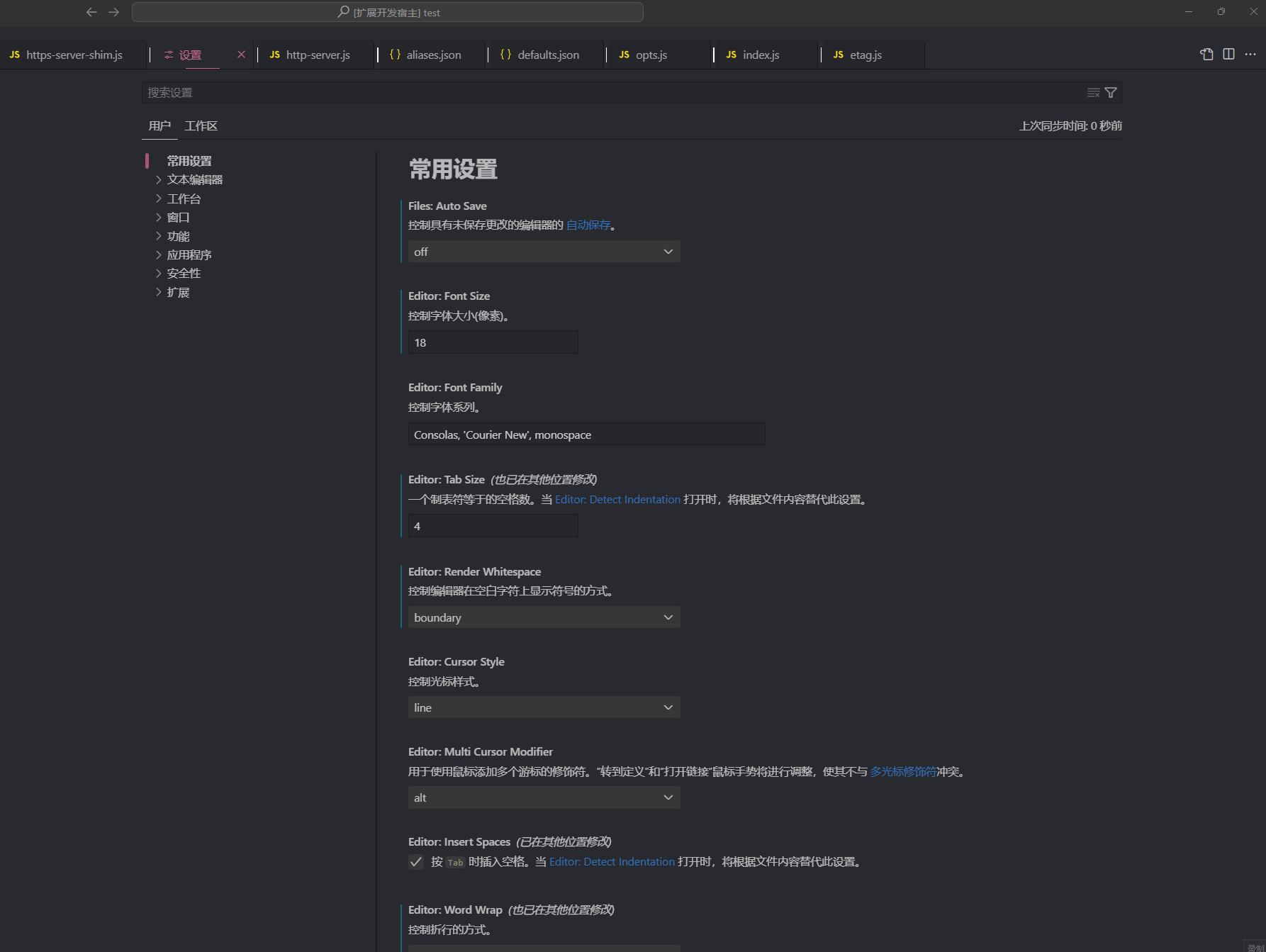
Task: Open Editor: Detect Indentation link under Tab Size
Action: 617,500
